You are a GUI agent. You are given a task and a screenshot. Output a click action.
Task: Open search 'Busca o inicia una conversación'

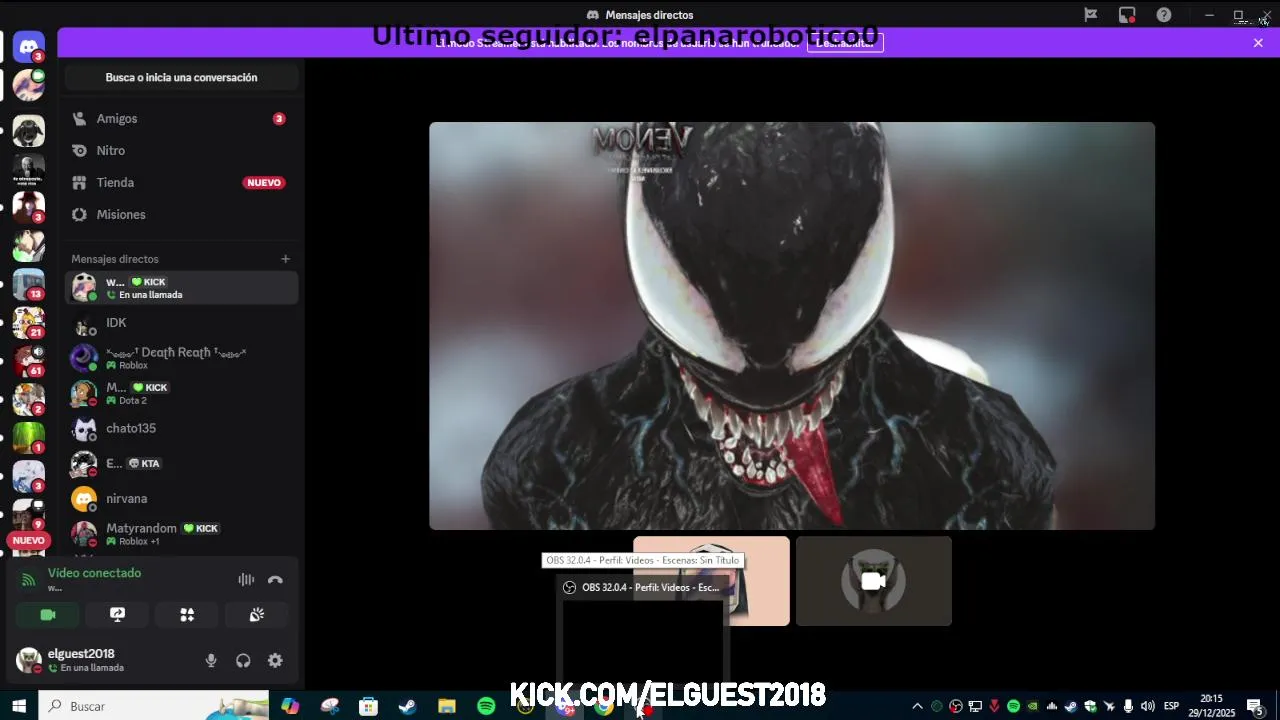coord(181,77)
